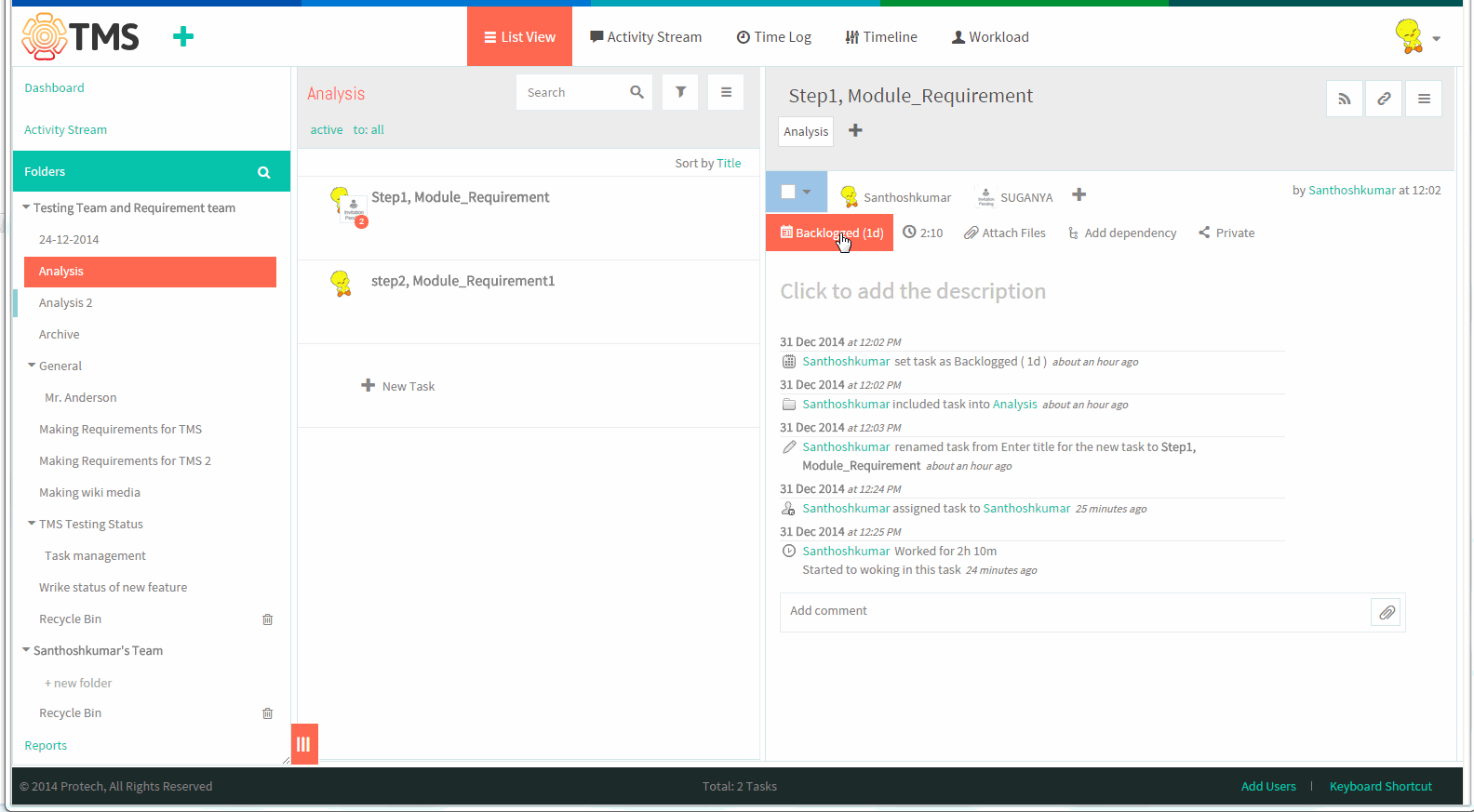Screen dimensions: 1474x812
Task: Open Dashboard link in sidebar
Action: click(x=54, y=88)
